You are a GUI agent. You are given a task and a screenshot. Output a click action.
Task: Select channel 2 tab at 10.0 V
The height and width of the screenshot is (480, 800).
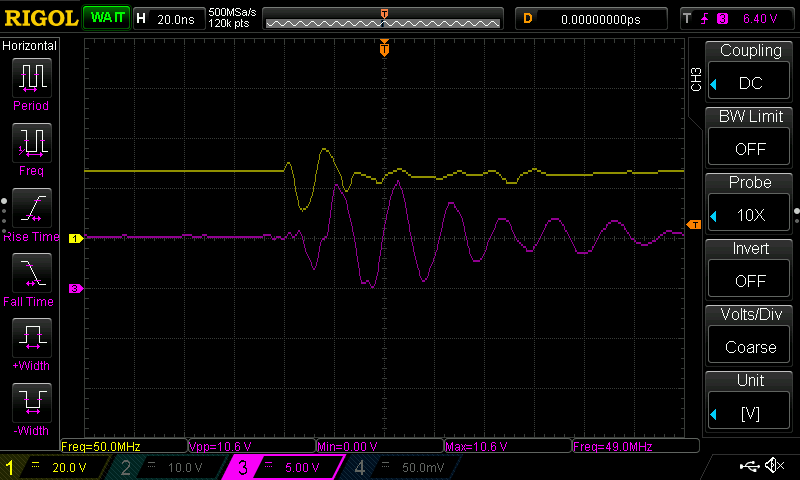[x=166, y=467]
